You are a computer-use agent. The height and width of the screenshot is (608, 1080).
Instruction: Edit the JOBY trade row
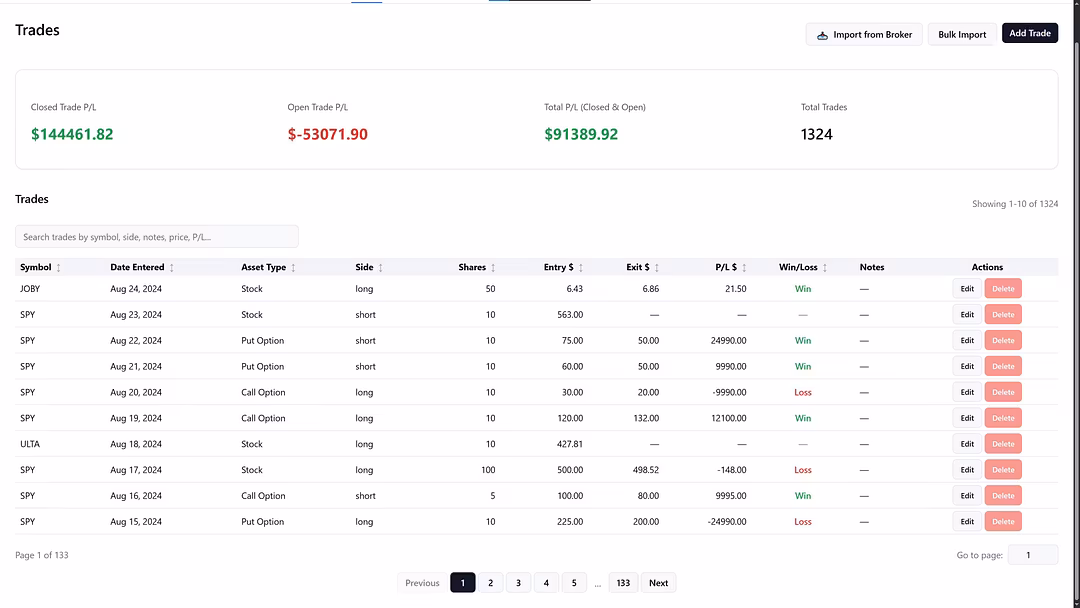(x=967, y=289)
